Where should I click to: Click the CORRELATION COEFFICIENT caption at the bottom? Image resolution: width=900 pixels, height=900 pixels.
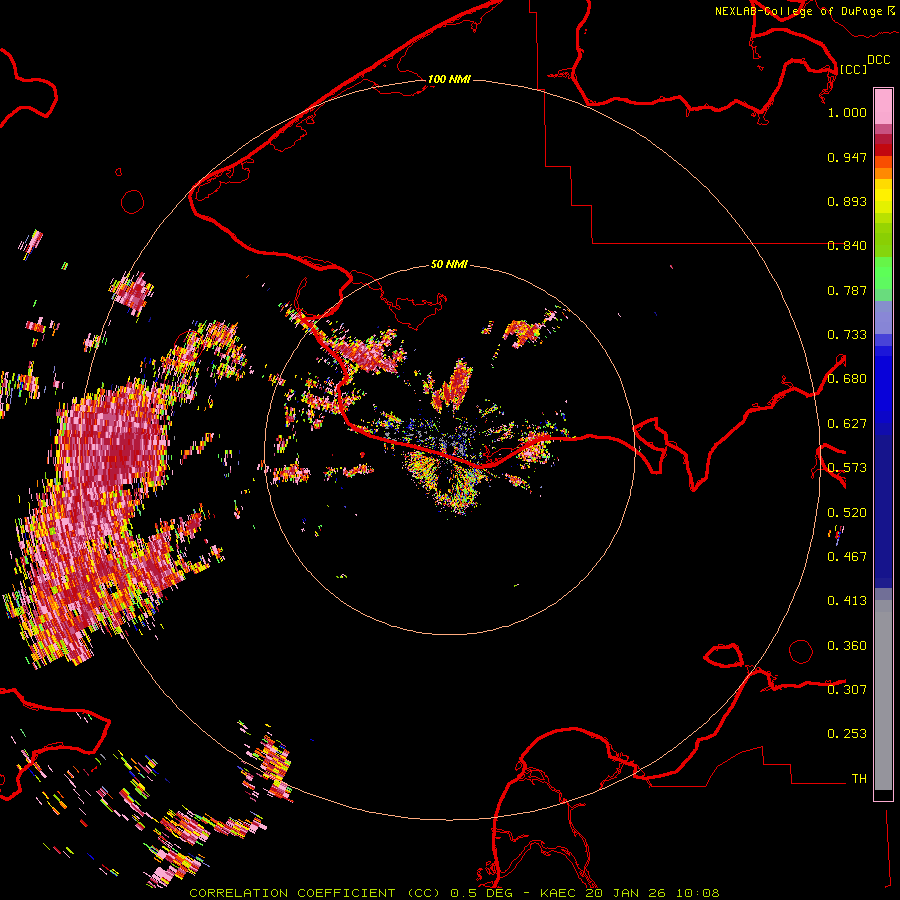(454, 893)
